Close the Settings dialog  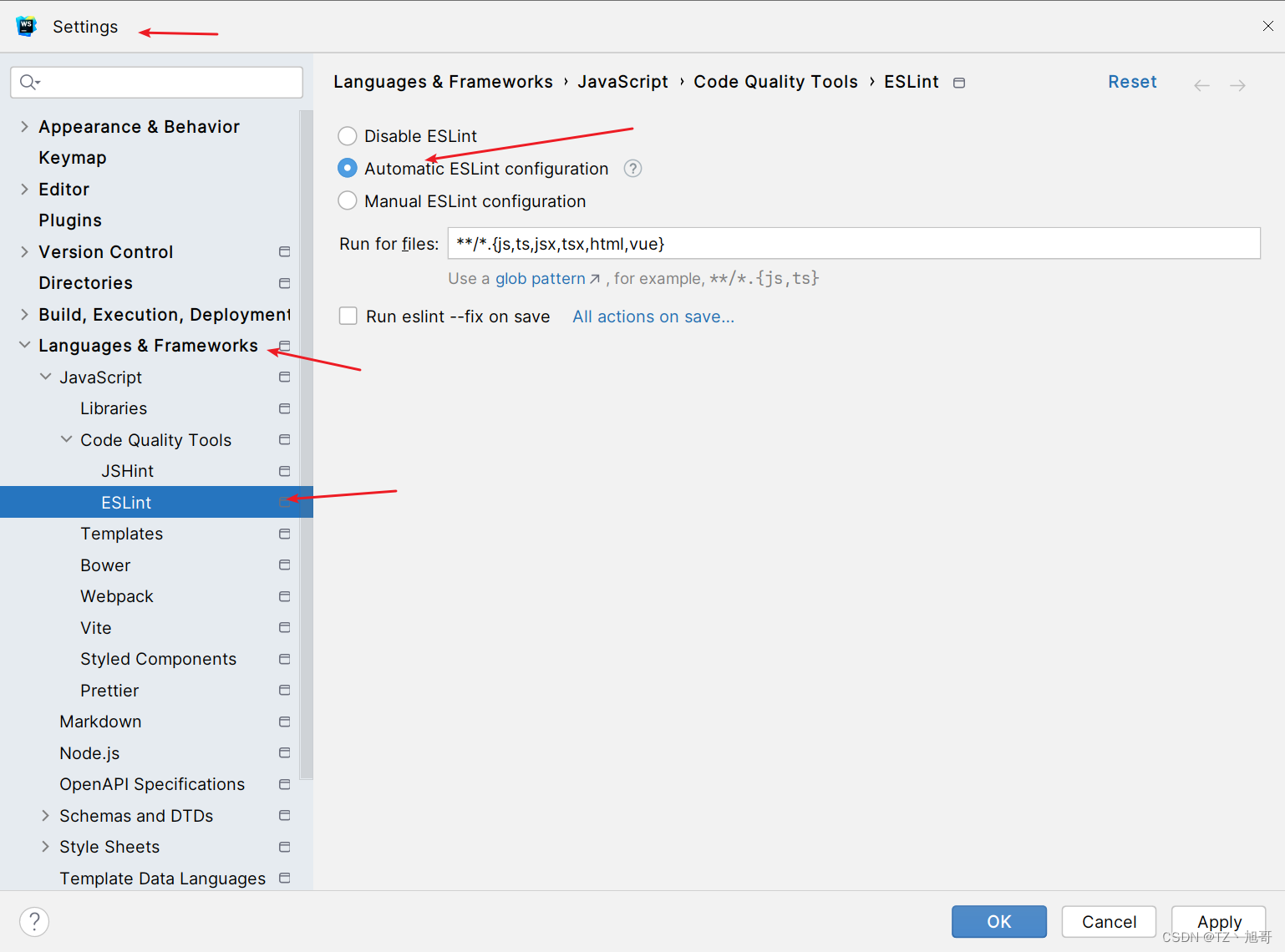[x=1268, y=26]
